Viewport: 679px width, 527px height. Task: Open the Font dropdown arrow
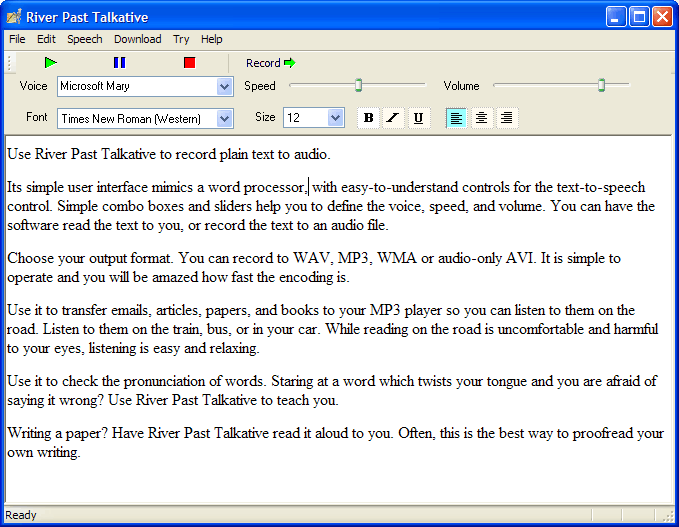[224, 119]
